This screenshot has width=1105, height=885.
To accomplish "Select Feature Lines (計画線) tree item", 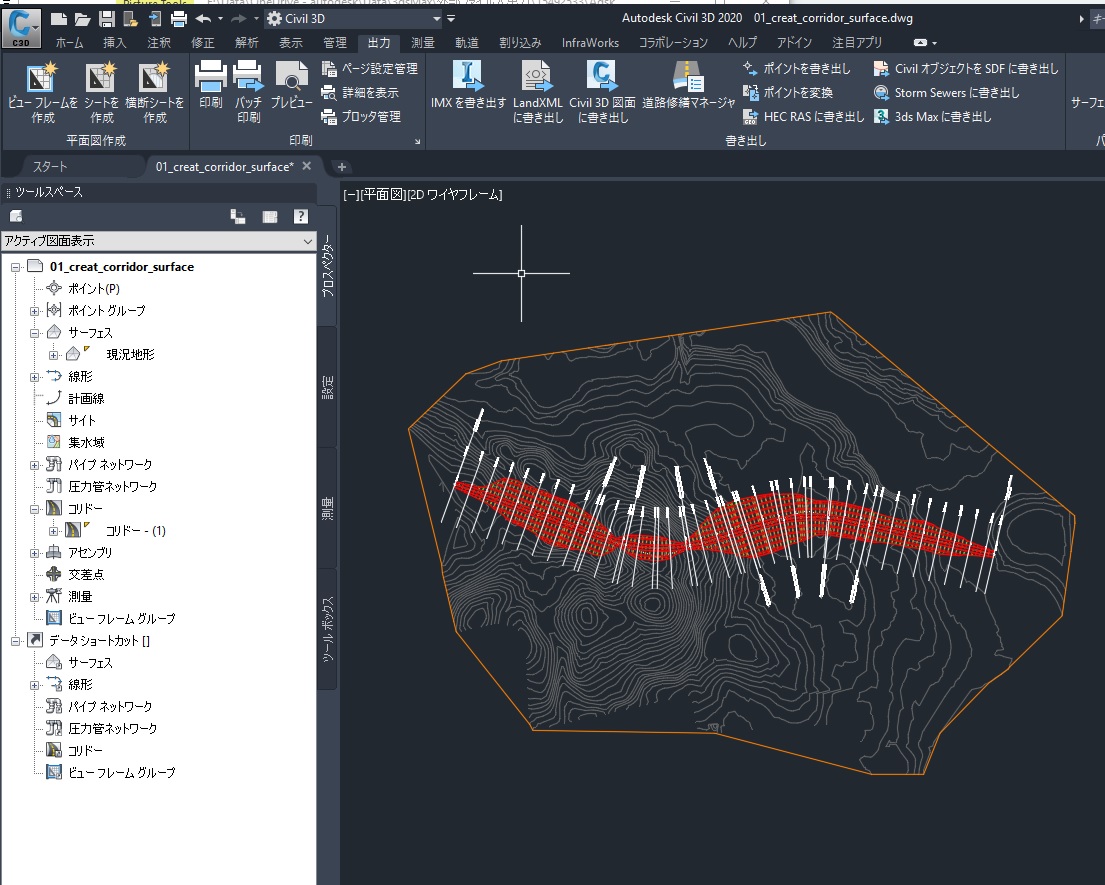I will point(86,399).
